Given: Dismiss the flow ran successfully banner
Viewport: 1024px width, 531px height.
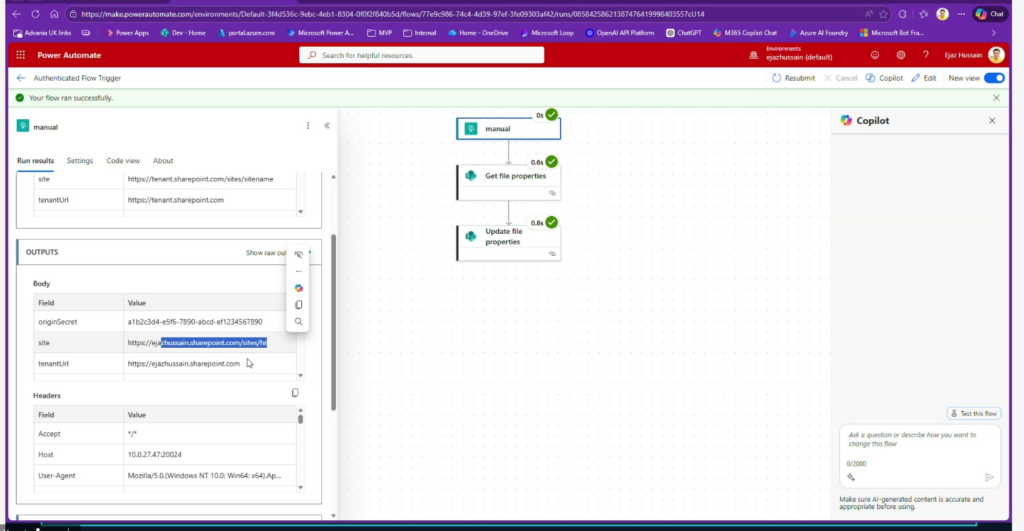Looking at the screenshot, I should pyautogui.click(x=996, y=98).
